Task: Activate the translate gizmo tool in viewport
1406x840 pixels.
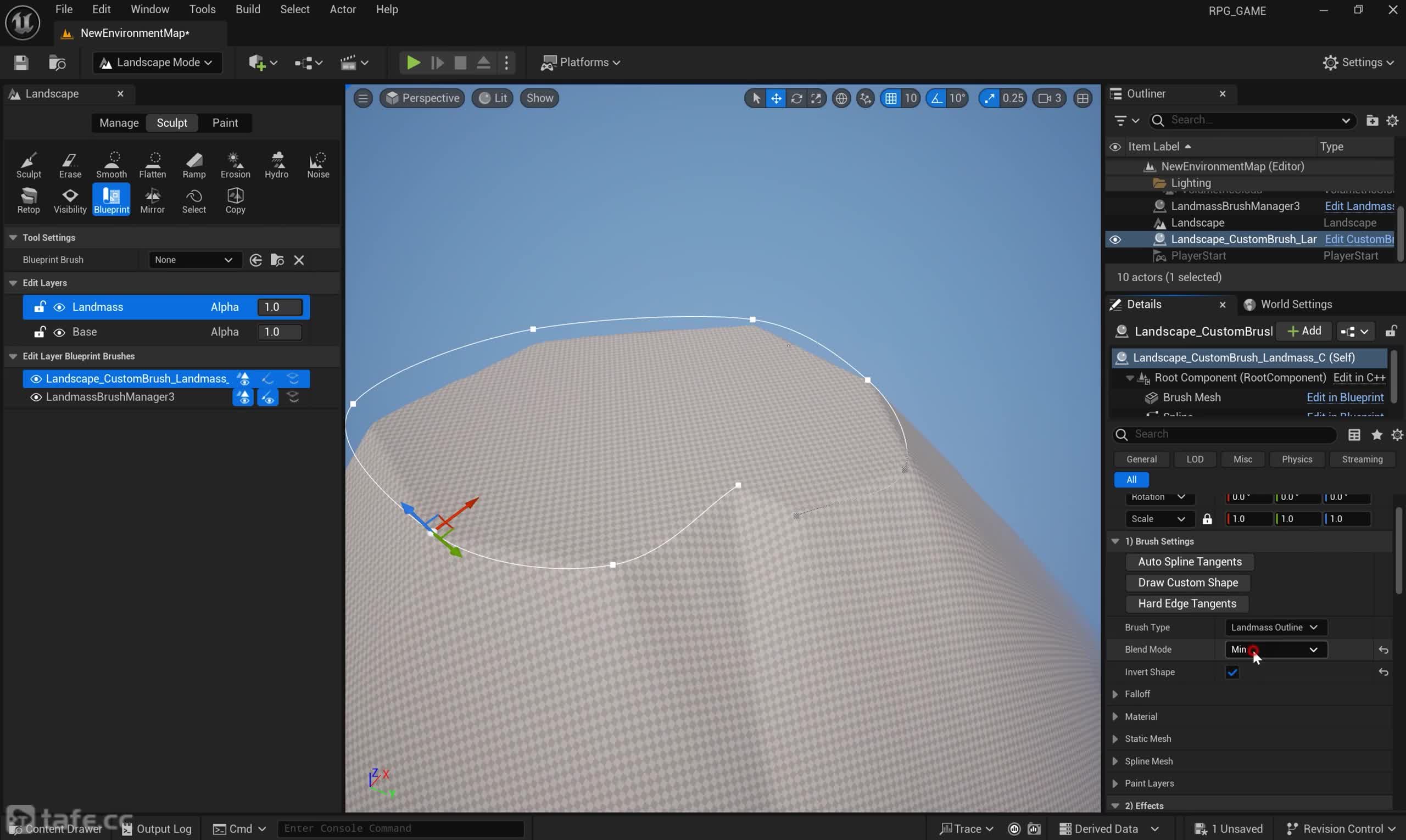Action: pos(775,98)
